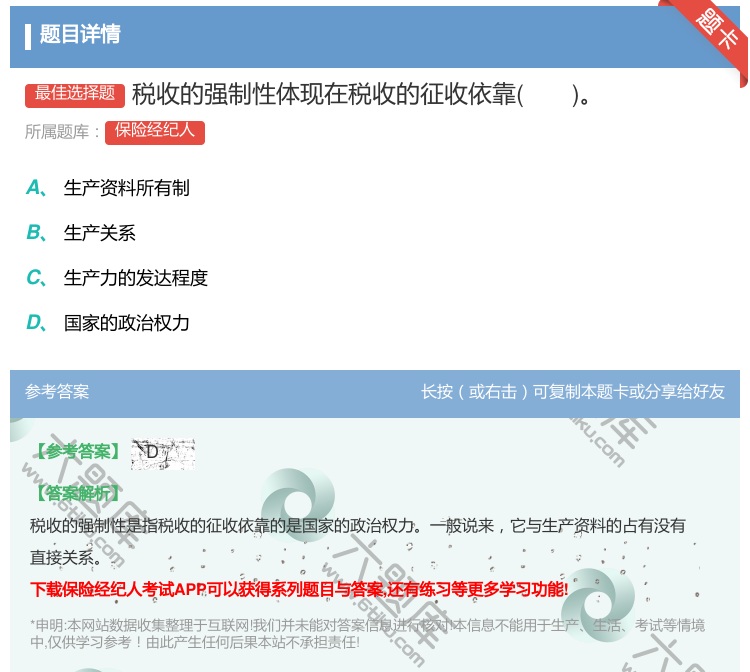Click the answer image showing D
This screenshot has height=672, width=750.
163,453
